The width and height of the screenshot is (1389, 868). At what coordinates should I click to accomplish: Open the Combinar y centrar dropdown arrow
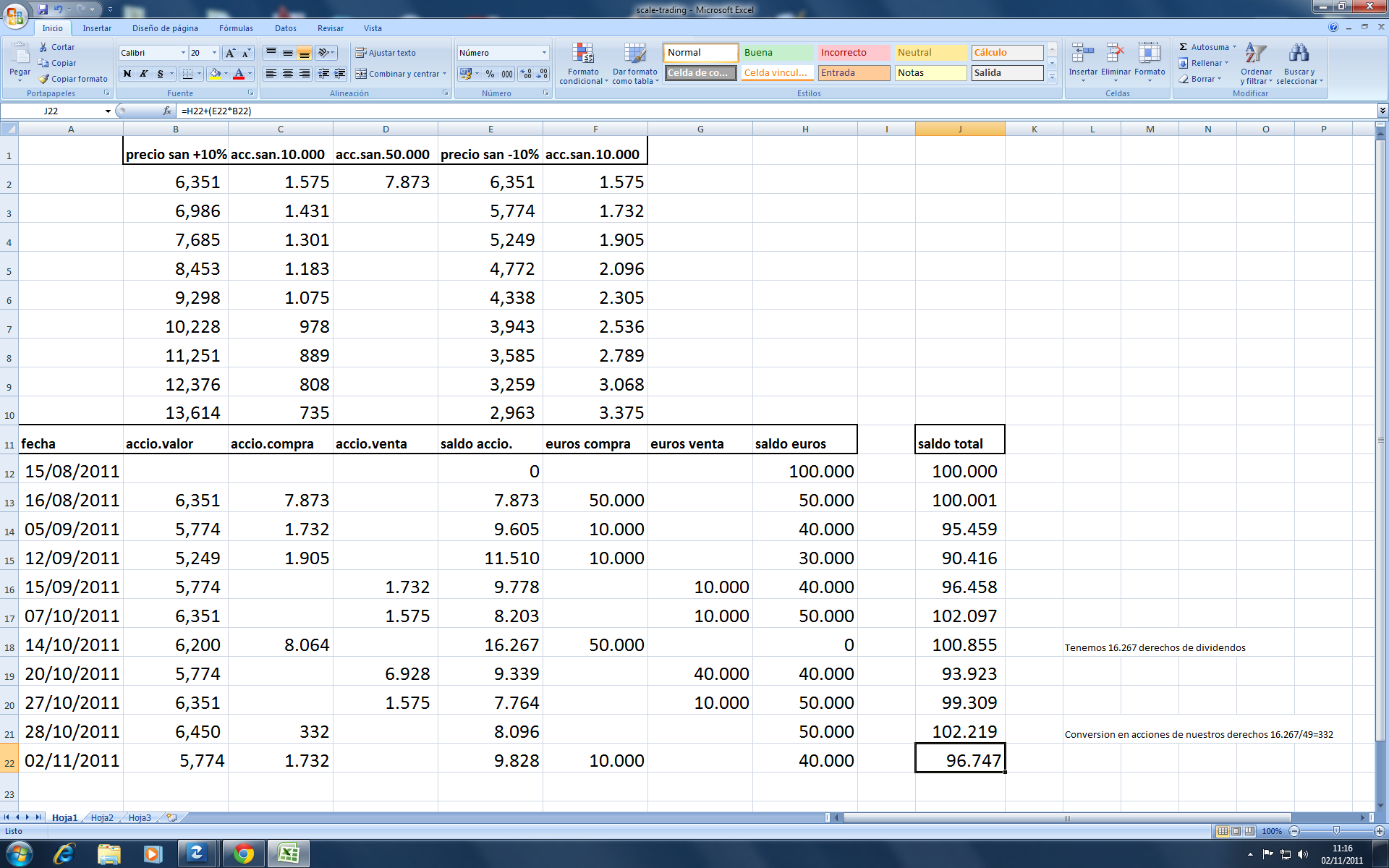pos(444,74)
